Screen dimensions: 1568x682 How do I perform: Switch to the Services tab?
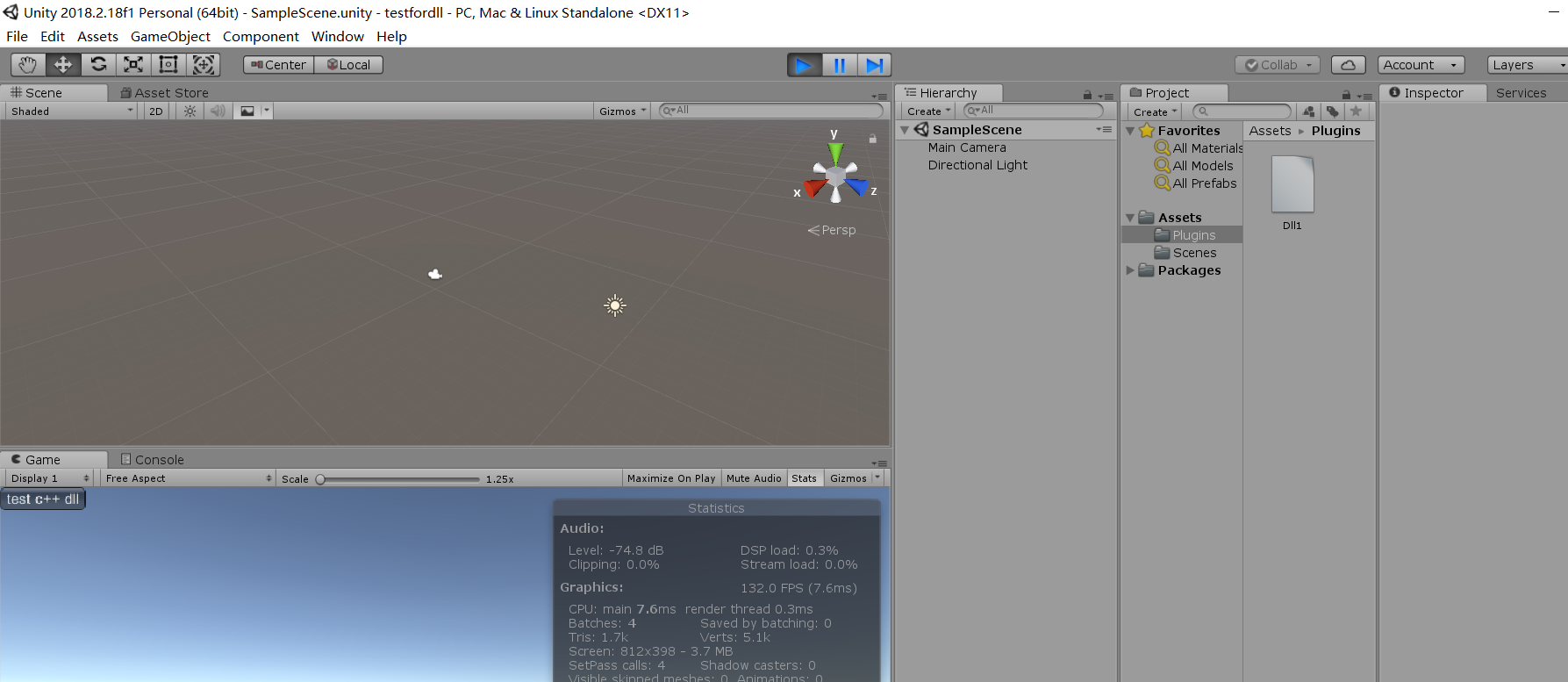(x=1521, y=93)
